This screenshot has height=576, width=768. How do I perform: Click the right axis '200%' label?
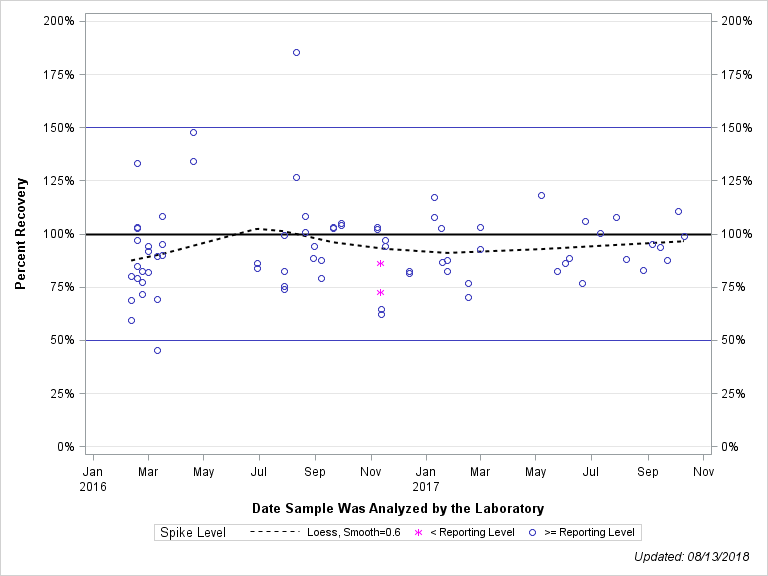[737, 21]
